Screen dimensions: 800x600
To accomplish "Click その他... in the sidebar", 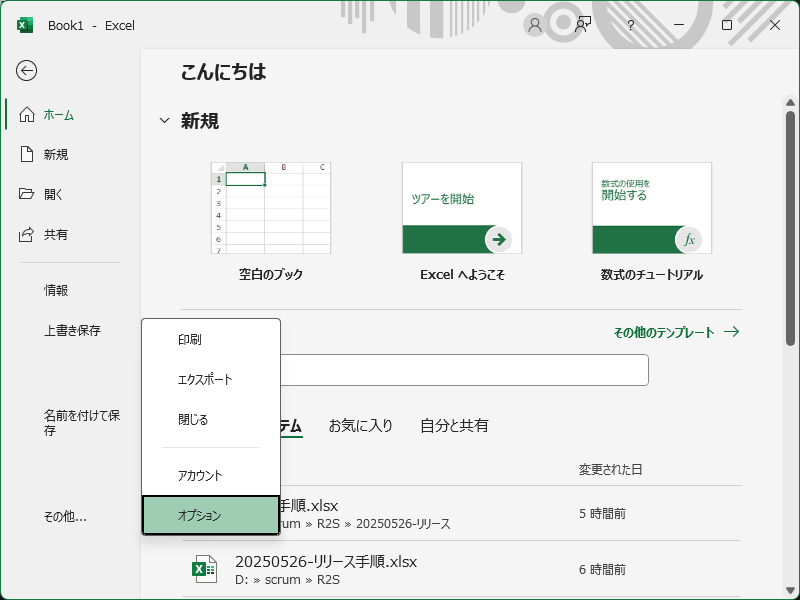I will [x=65, y=517].
